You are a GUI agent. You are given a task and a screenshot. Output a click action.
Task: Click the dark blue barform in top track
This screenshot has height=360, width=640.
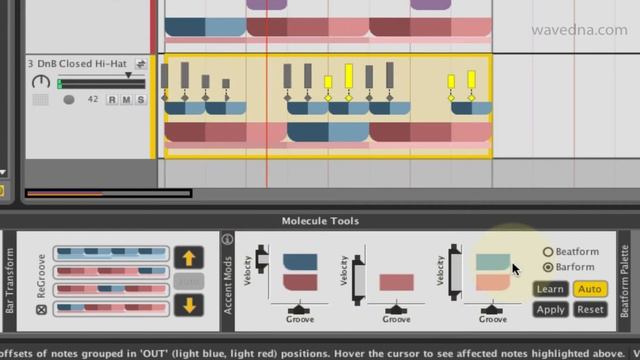coord(185,27)
